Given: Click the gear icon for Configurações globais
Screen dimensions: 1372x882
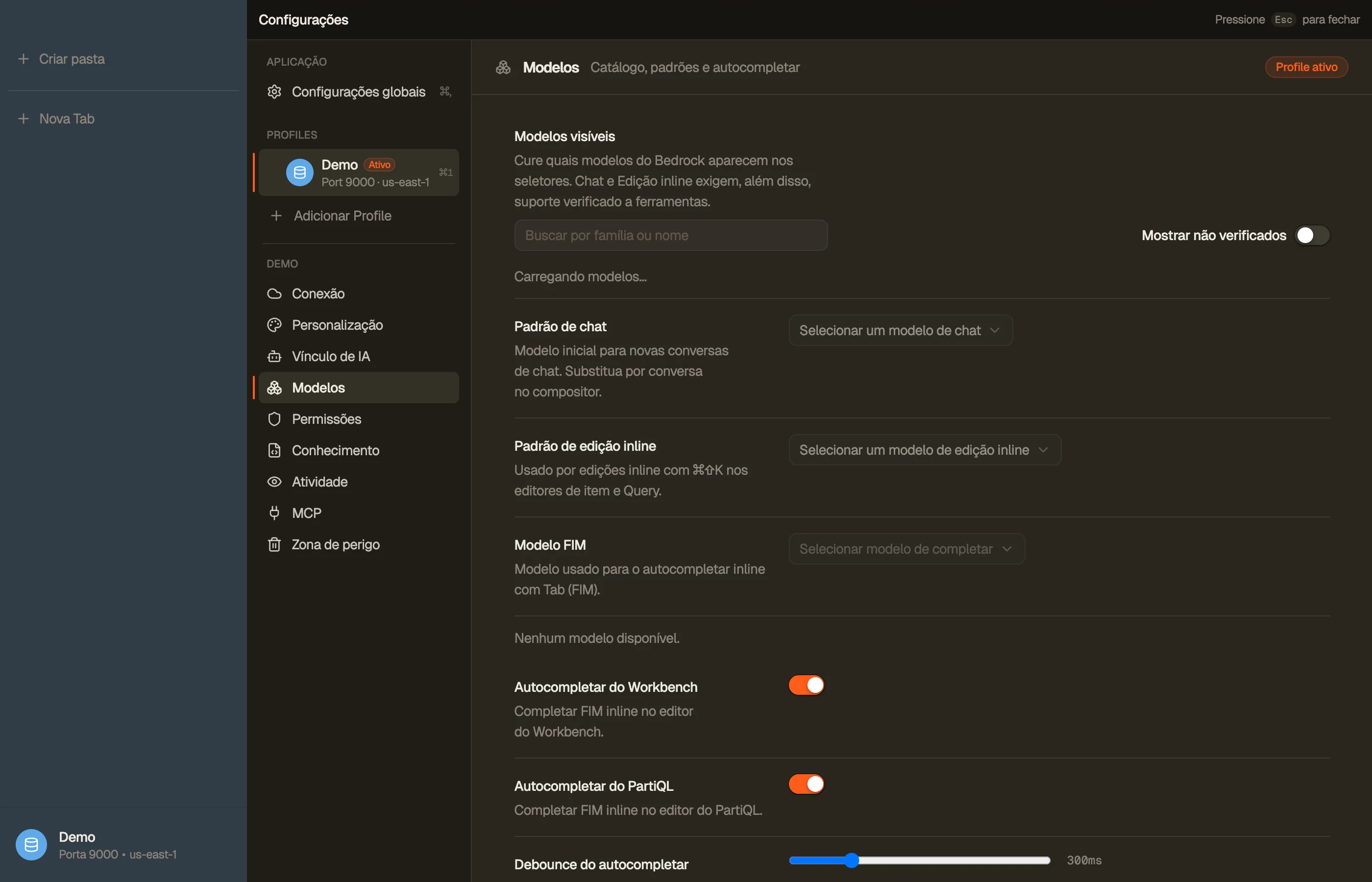Looking at the screenshot, I should coord(274,92).
